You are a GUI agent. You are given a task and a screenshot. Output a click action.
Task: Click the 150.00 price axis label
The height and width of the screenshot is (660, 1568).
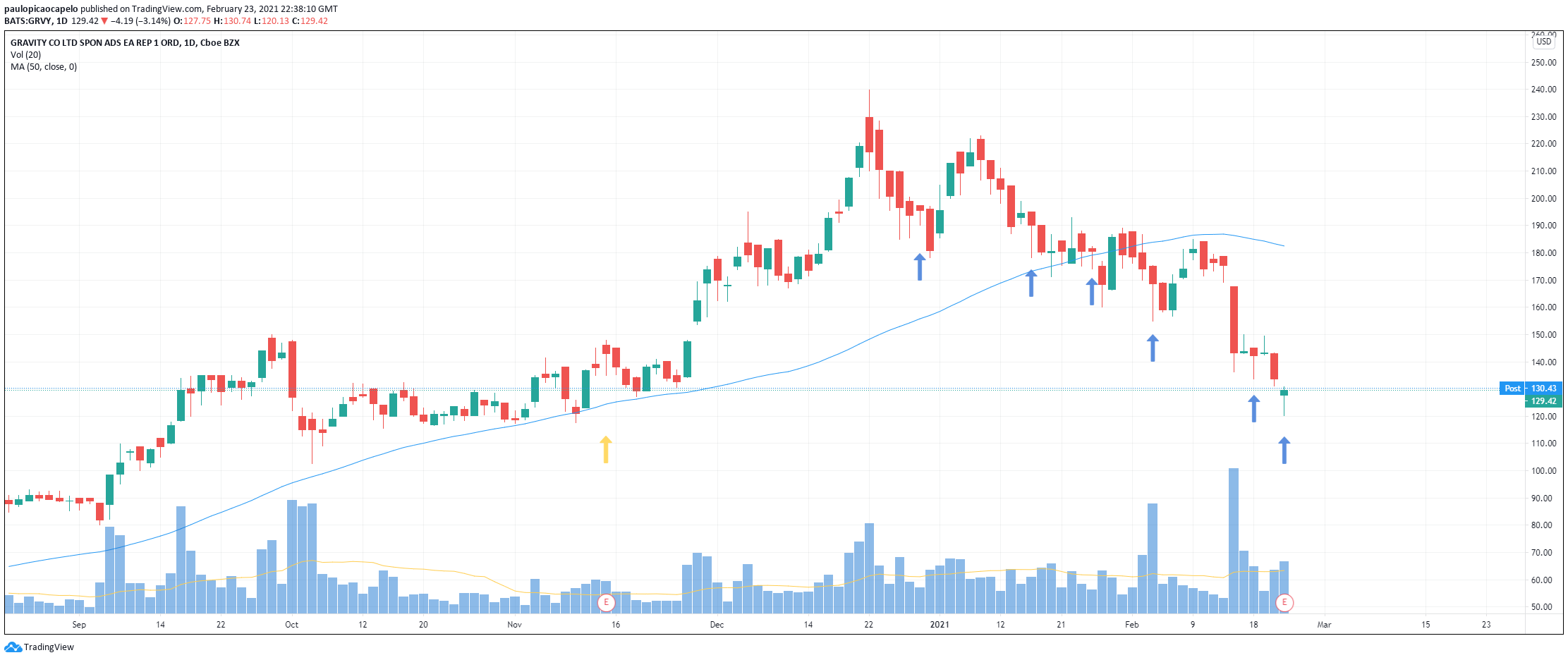pos(1543,335)
